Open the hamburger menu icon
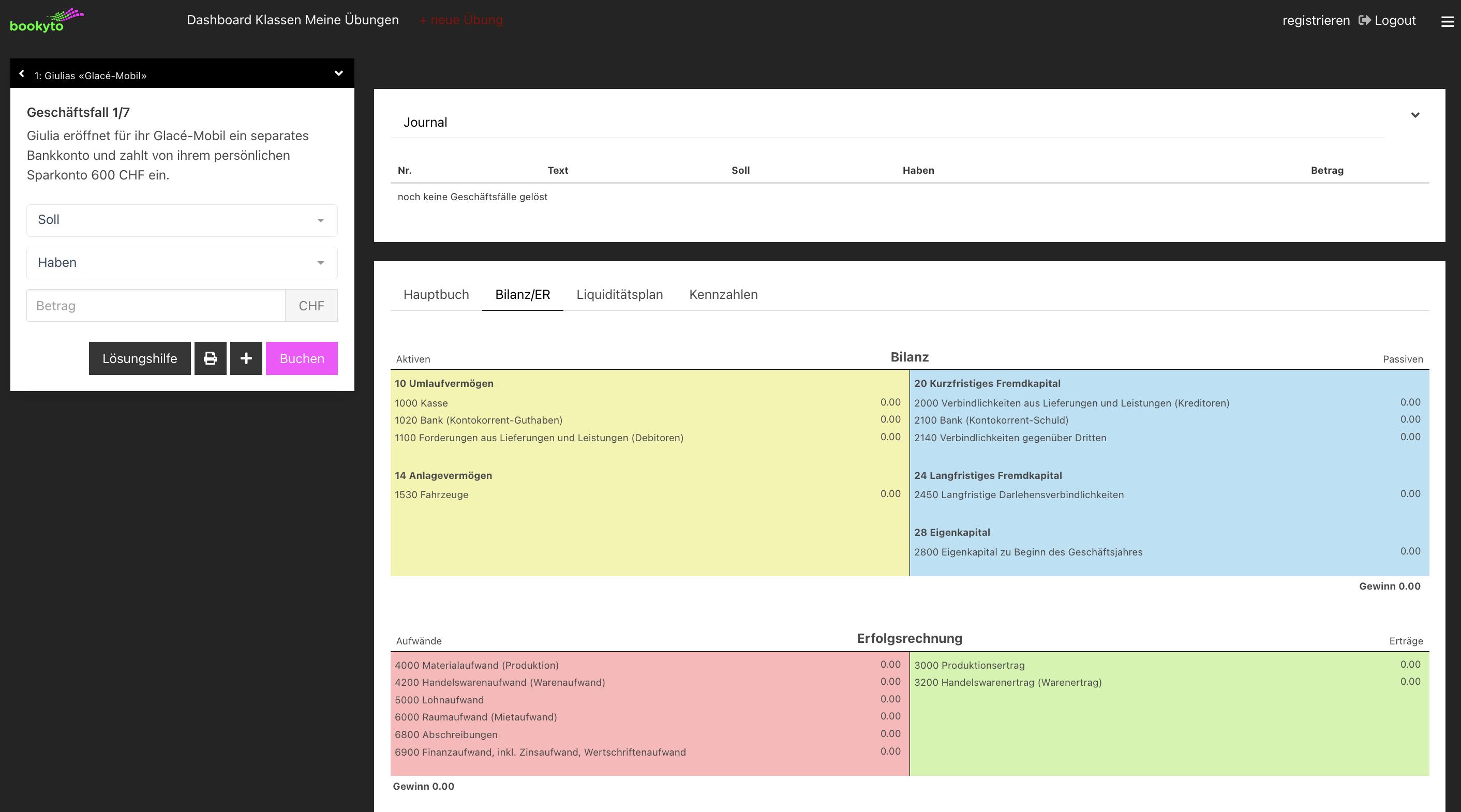Image resolution: width=1461 pixels, height=812 pixels. tap(1447, 22)
